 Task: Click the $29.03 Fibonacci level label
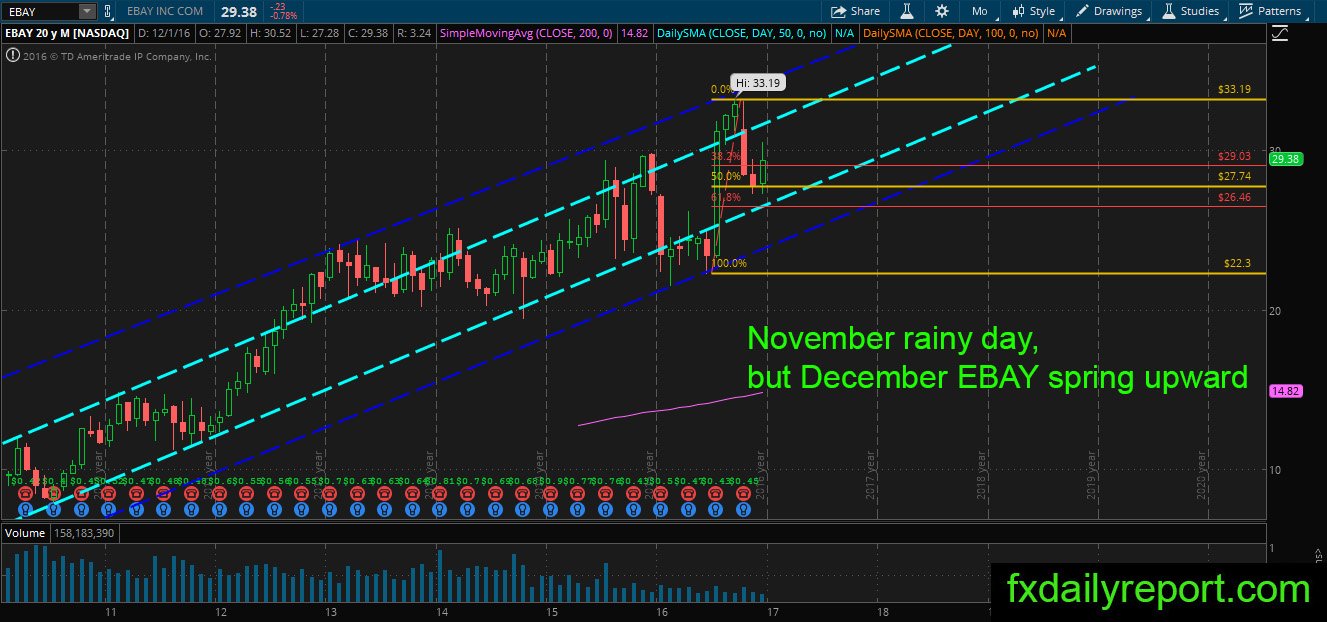[1234, 157]
